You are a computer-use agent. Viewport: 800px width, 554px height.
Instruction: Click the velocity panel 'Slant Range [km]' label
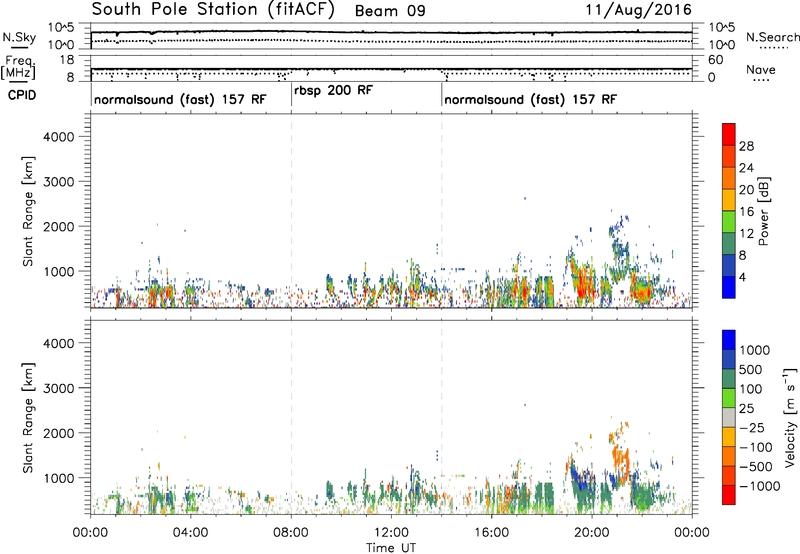[28, 418]
